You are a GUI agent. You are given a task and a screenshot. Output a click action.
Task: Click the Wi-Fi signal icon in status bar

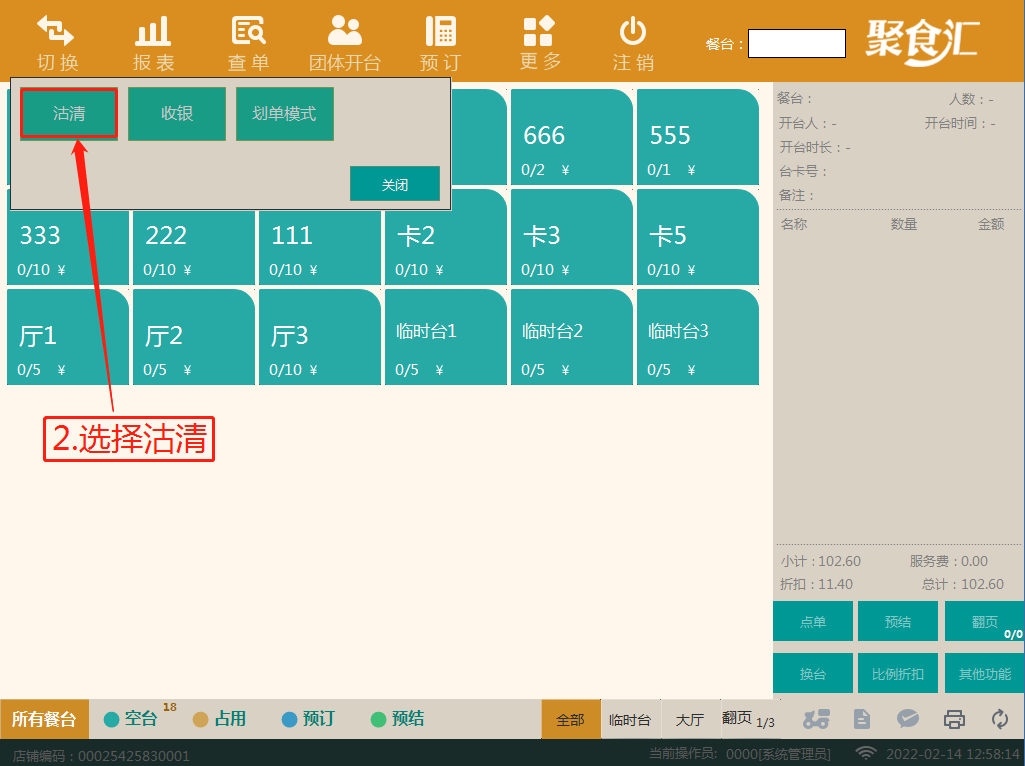866,753
